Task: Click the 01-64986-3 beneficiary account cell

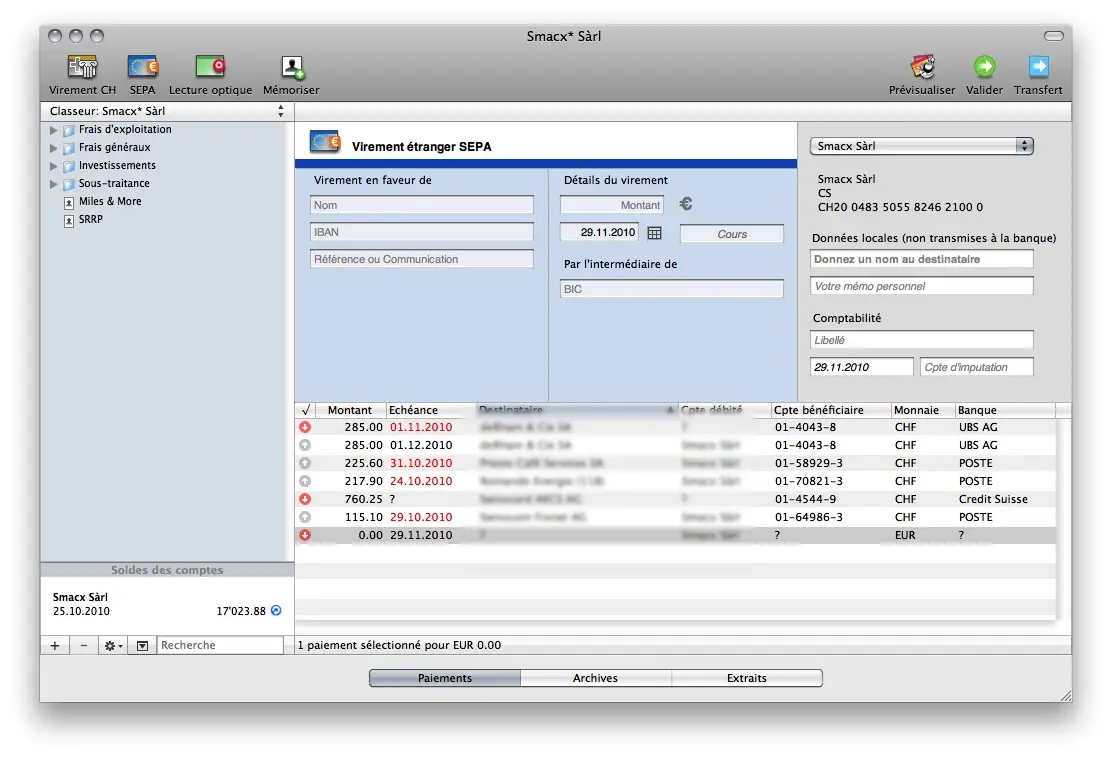Action: [x=808, y=517]
